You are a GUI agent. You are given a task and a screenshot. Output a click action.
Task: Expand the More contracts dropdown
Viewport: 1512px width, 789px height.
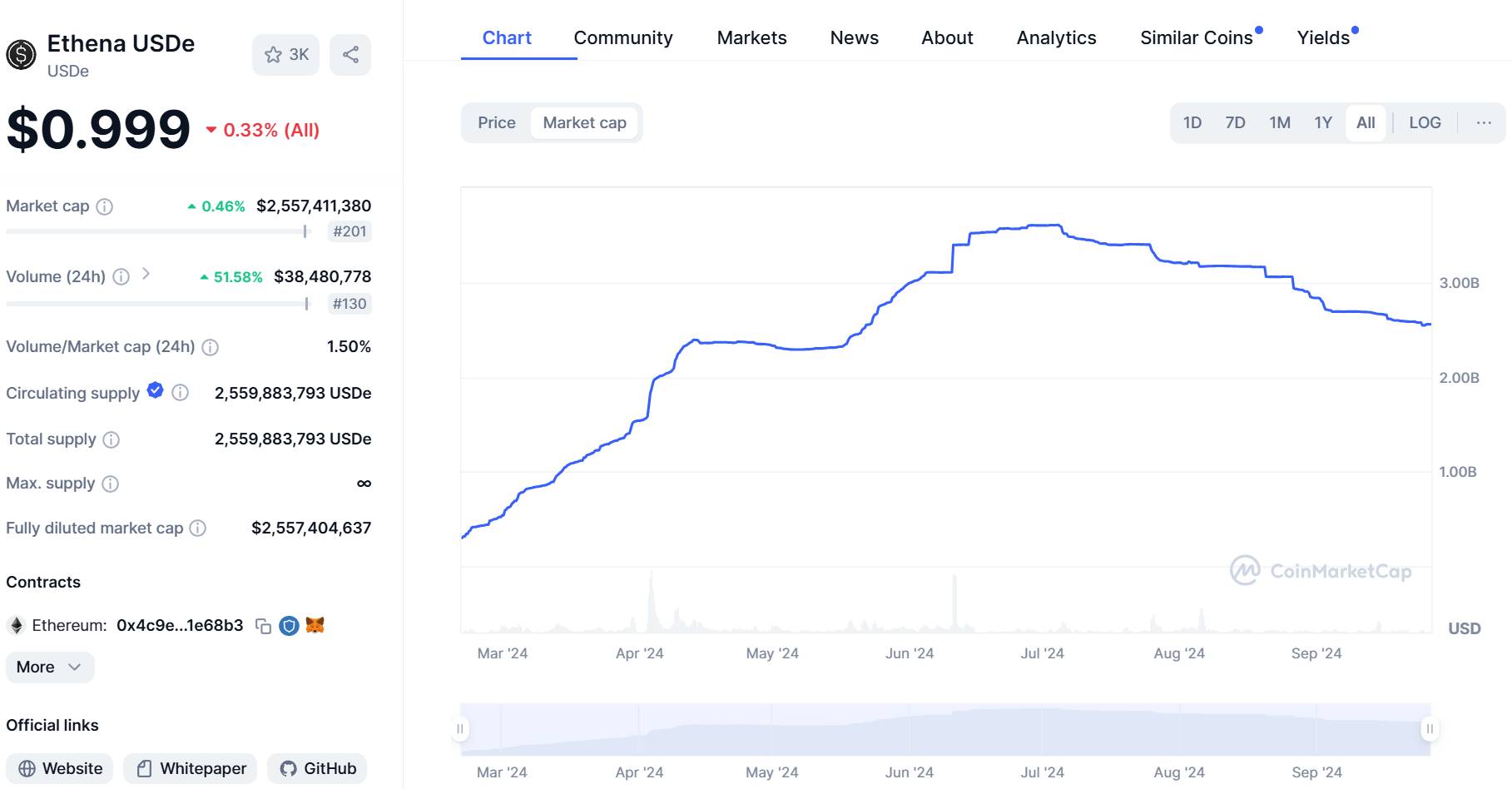tap(50, 667)
